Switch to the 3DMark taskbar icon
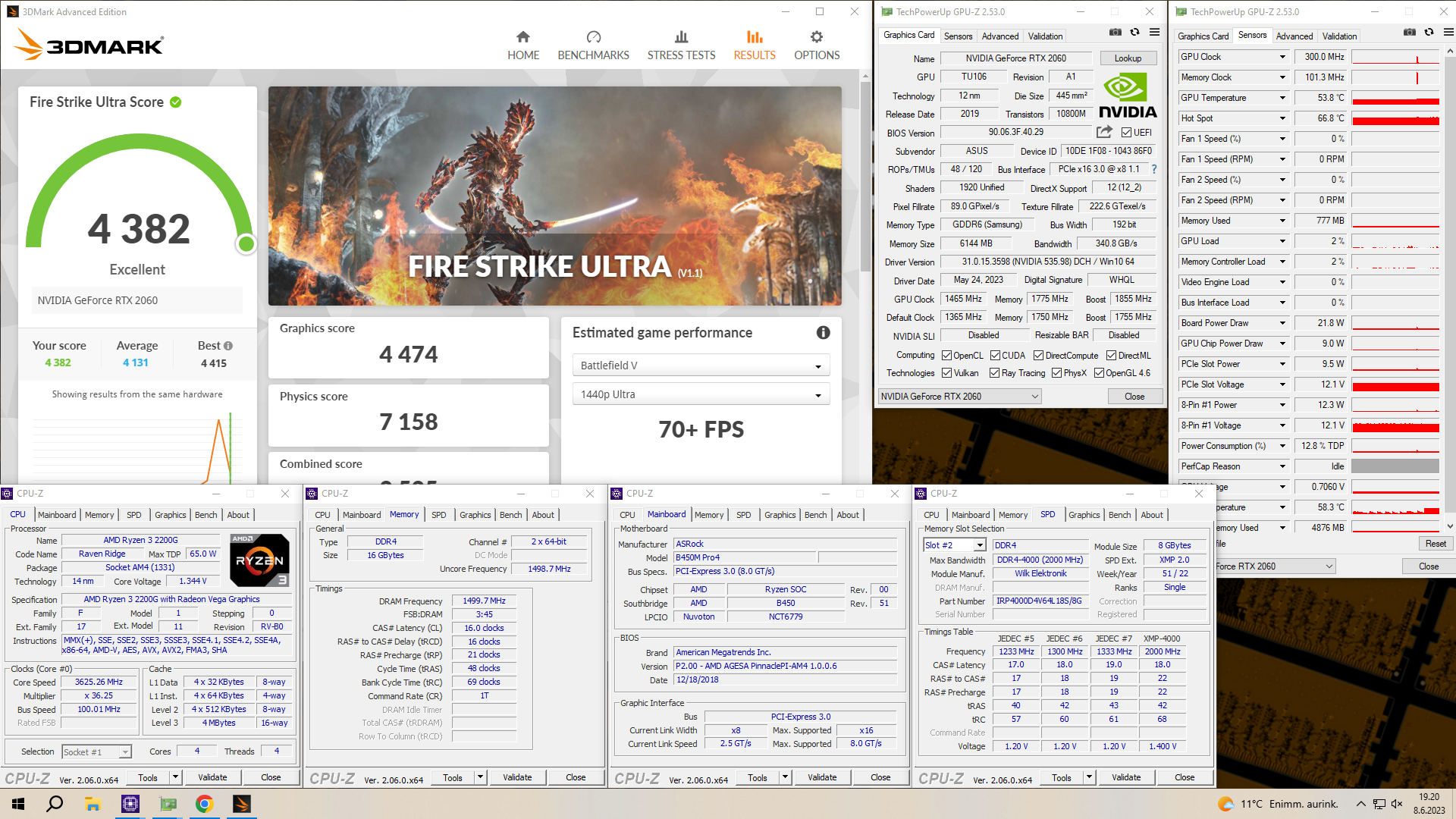This screenshot has width=1456, height=819. coord(241,804)
